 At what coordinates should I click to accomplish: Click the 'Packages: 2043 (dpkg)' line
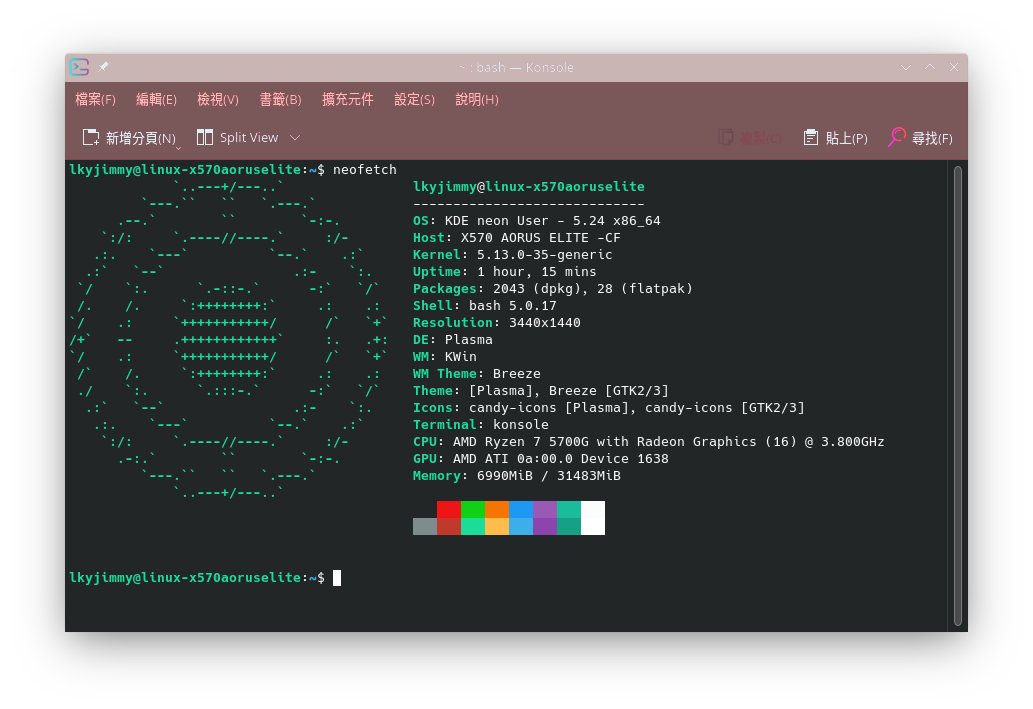point(552,289)
